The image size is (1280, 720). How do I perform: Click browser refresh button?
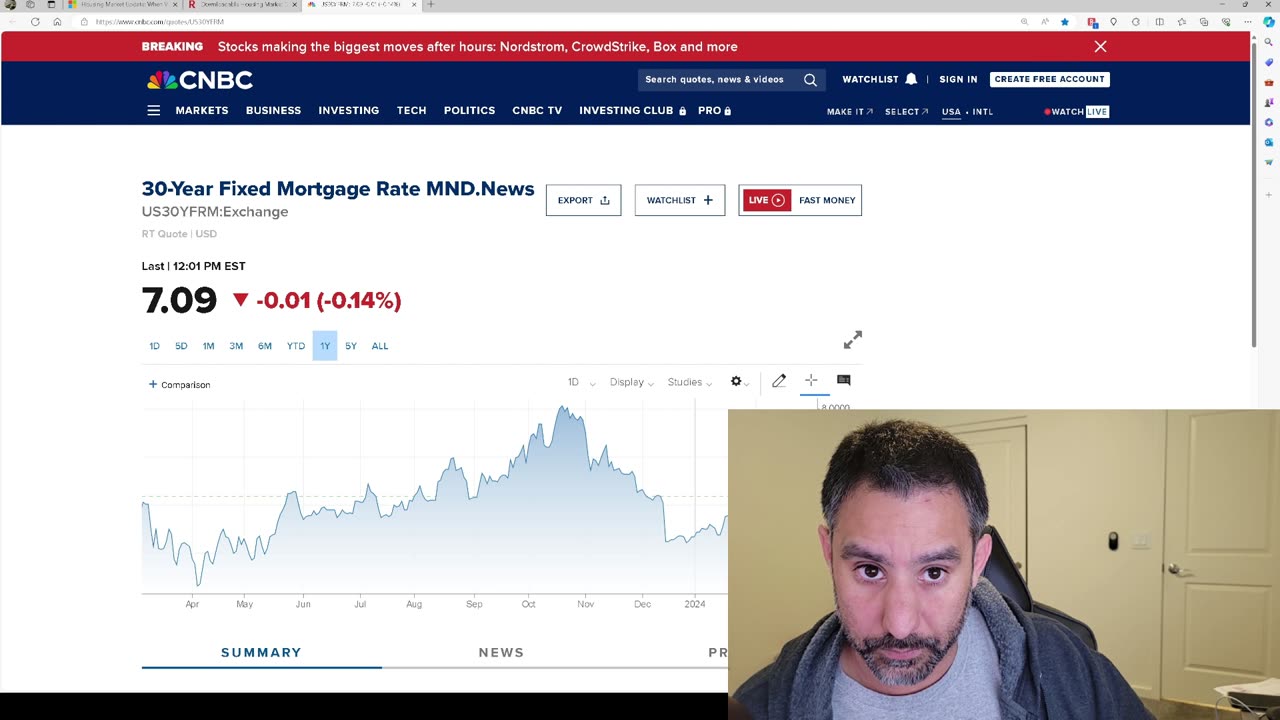(x=35, y=21)
